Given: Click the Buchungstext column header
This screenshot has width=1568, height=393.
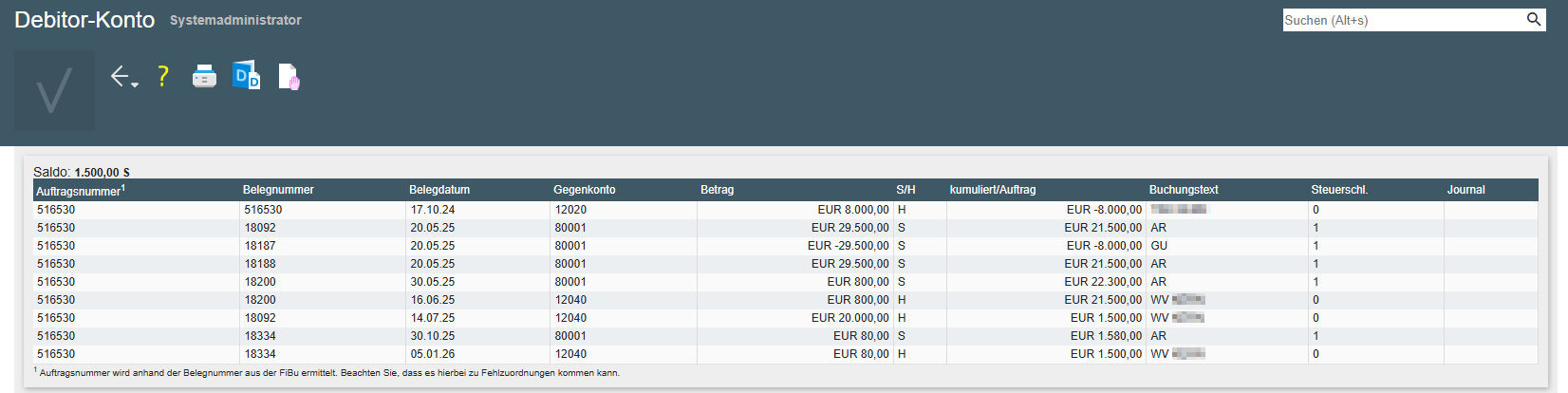Looking at the screenshot, I should pyautogui.click(x=1184, y=190).
